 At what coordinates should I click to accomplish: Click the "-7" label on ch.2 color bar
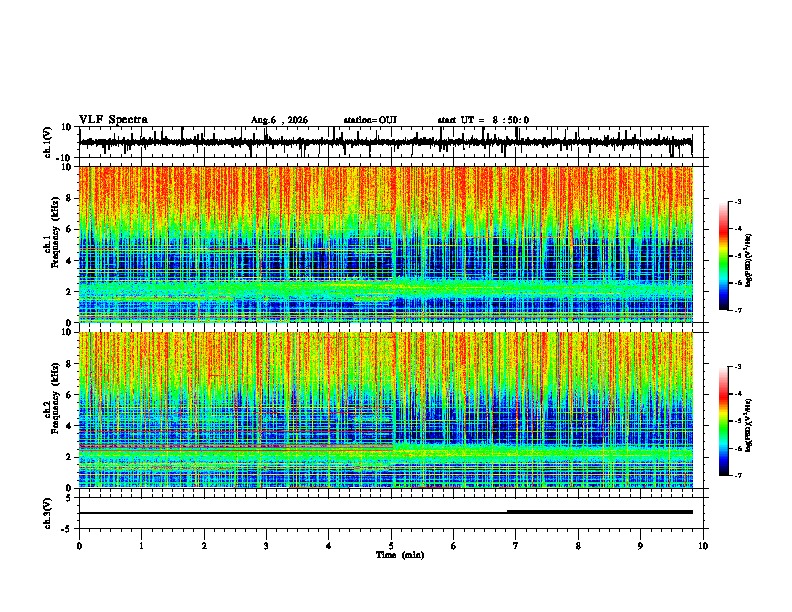coord(738,475)
